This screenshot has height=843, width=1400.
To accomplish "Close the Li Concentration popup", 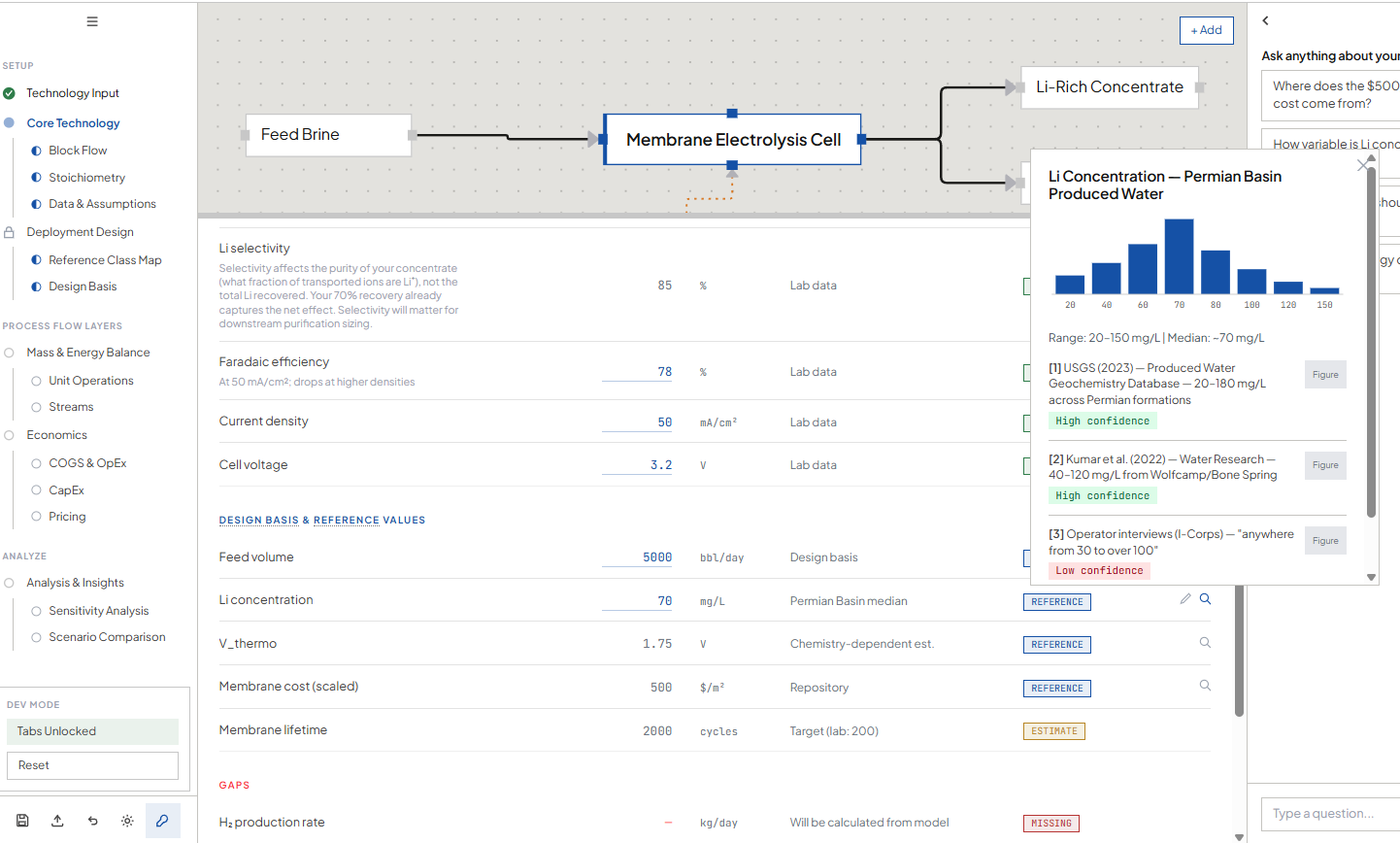I will coord(1361,166).
